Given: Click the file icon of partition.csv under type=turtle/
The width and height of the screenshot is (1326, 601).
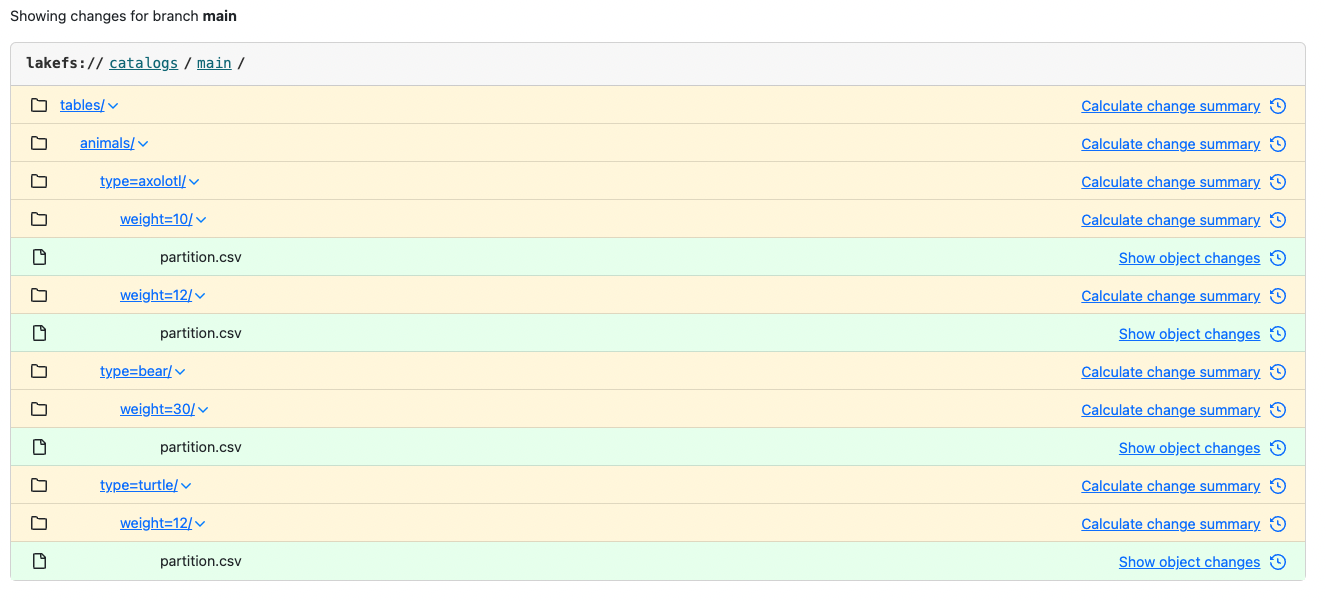Looking at the screenshot, I should click(39, 561).
